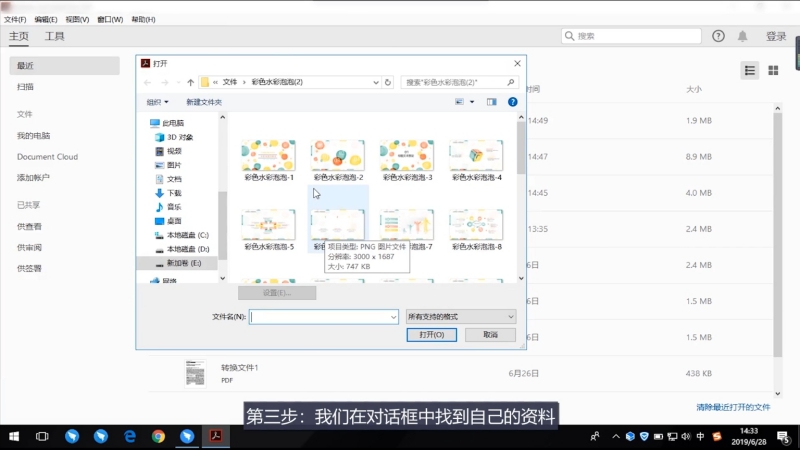800x450 pixels.
Task: Open the 文件(F) menu
Action: click(x=15, y=19)
